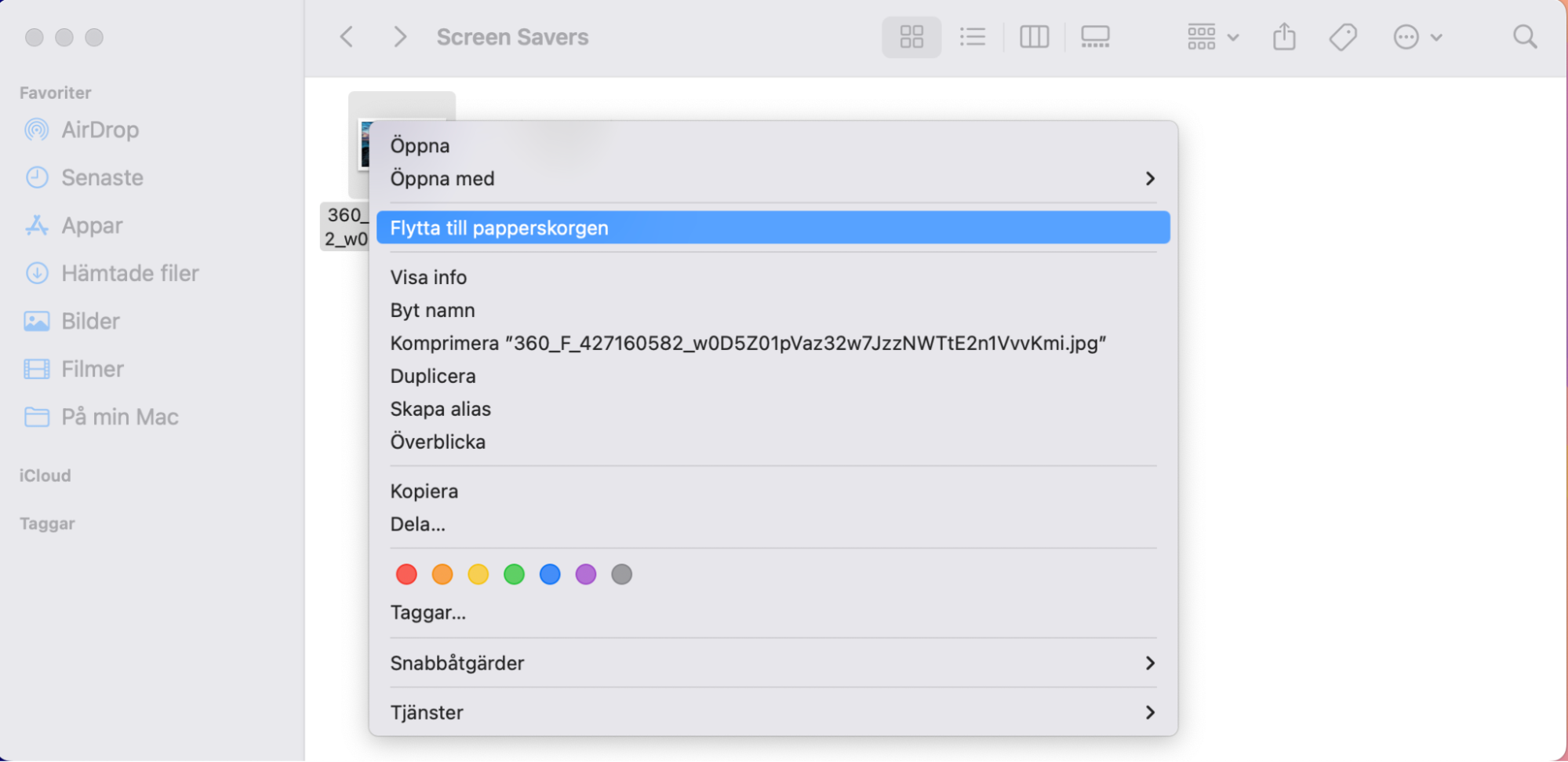Screen dimensions: 1568x762
Task: Apply the blue tag color
Action: pos(551,574)
